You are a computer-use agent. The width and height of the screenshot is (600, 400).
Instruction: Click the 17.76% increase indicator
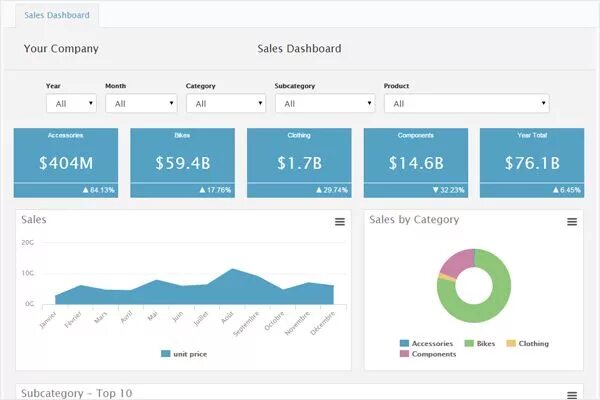click(215, 190)
